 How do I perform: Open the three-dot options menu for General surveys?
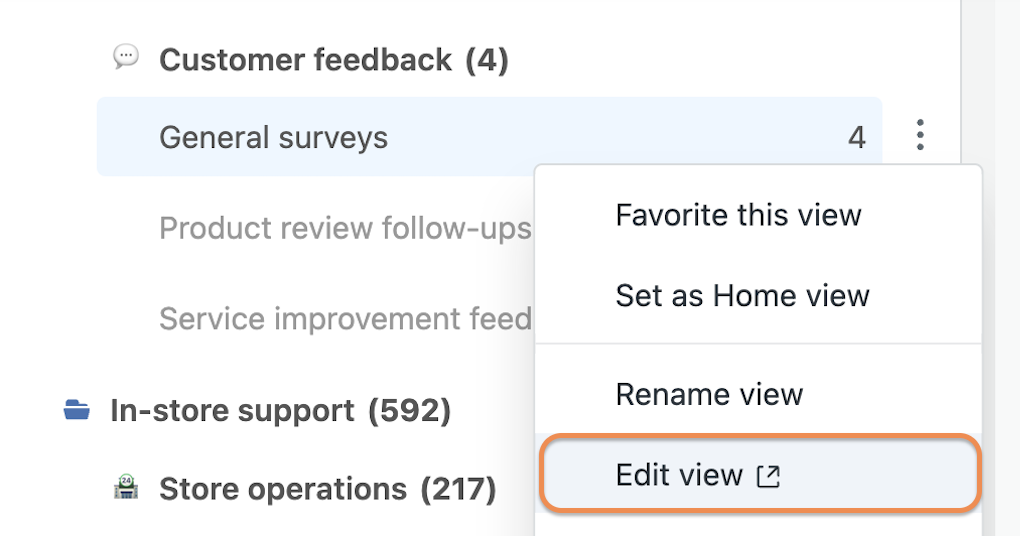[920, 135]
